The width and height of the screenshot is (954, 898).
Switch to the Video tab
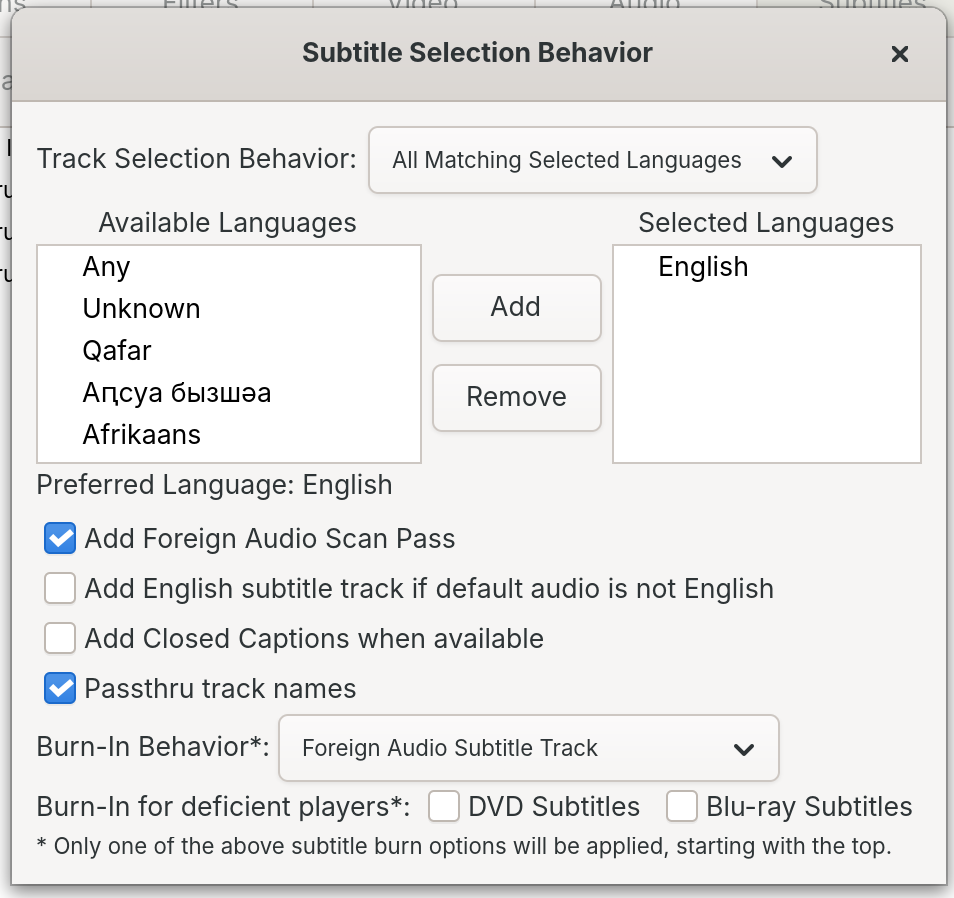pyautogui.click(x=424, y=6)
